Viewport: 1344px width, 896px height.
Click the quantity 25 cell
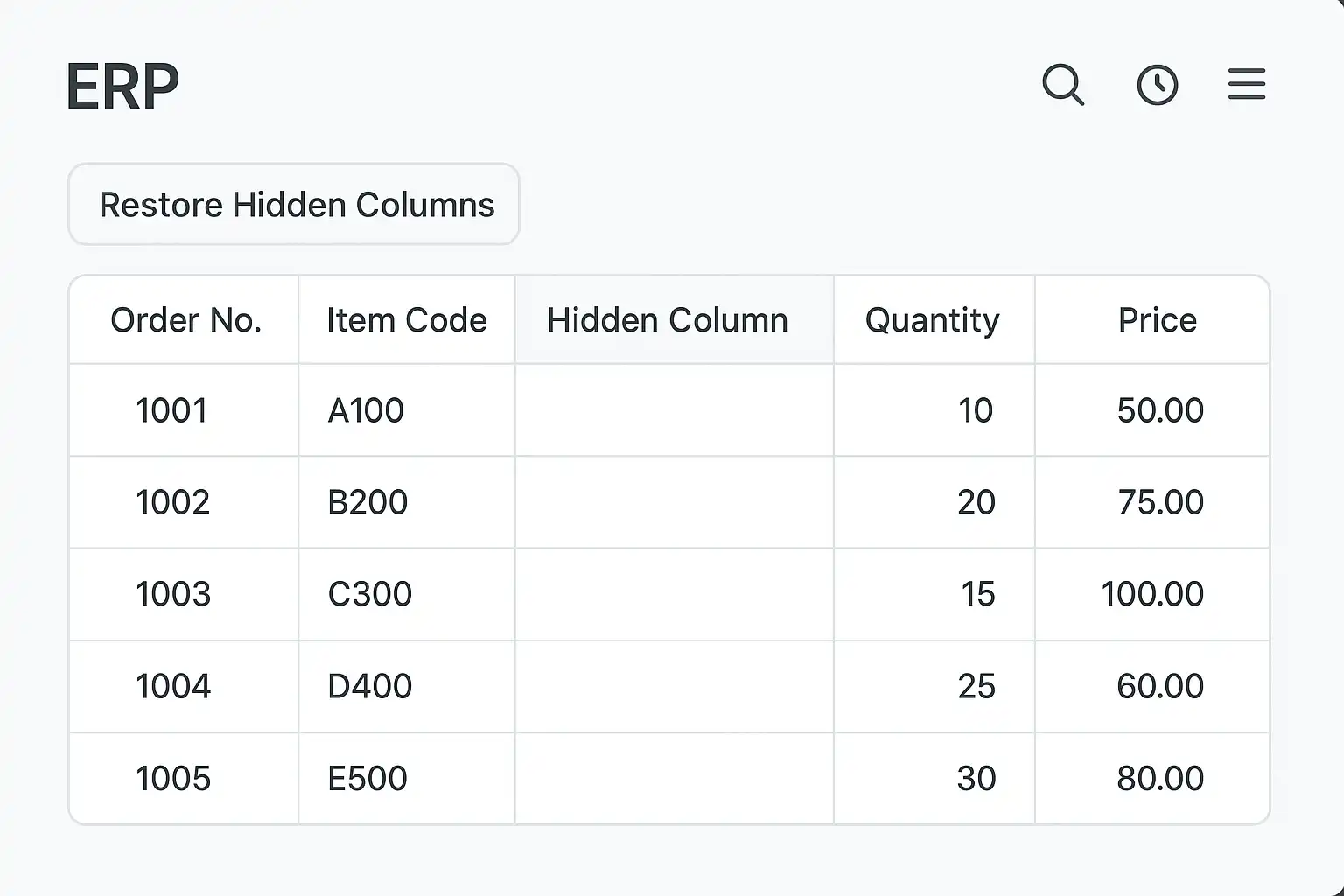coord(976,686)
